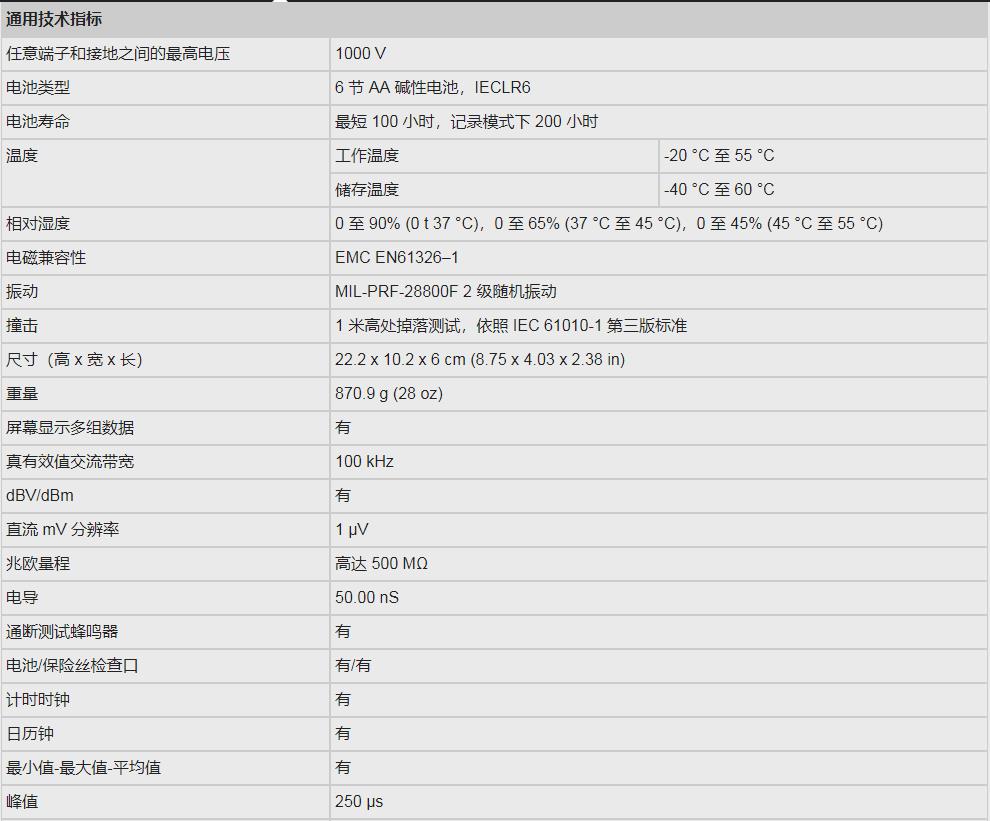This screenshot has width=990, height=821.
Task: Click the 储存温度 sub-row label
Action: [367, 190]
